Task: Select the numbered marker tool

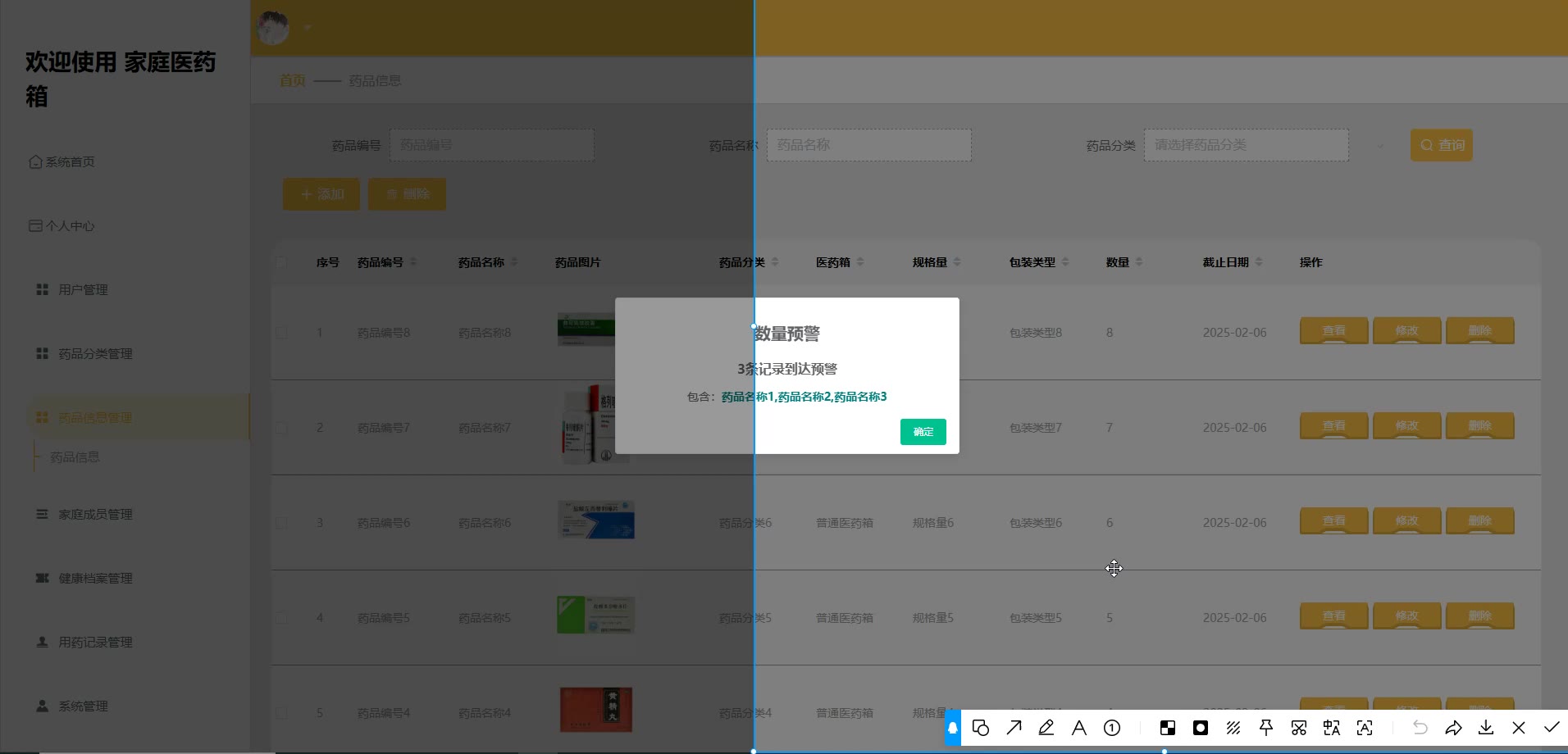Action: (x=1112, y=728)
